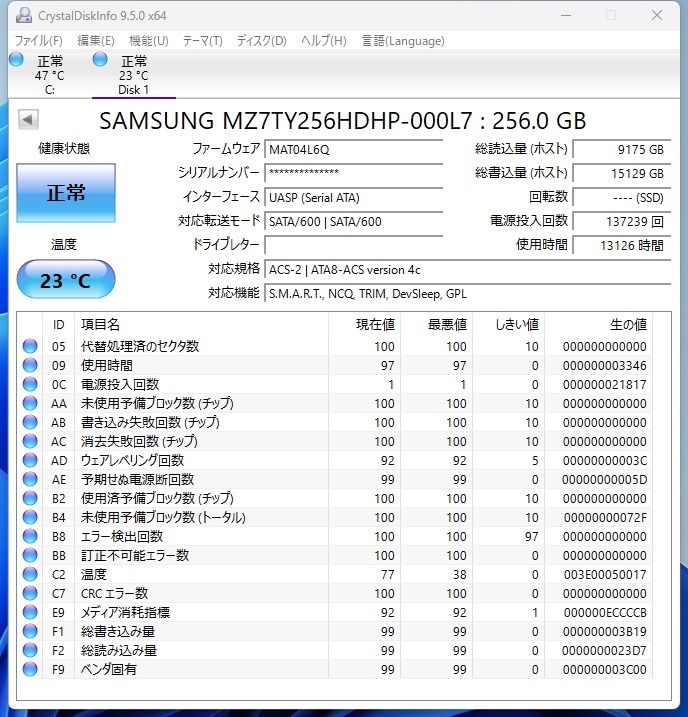Click rotation rate value ---- (SSD)
Viewport: 688px width, 717px height.
click(x=622, y=198)
